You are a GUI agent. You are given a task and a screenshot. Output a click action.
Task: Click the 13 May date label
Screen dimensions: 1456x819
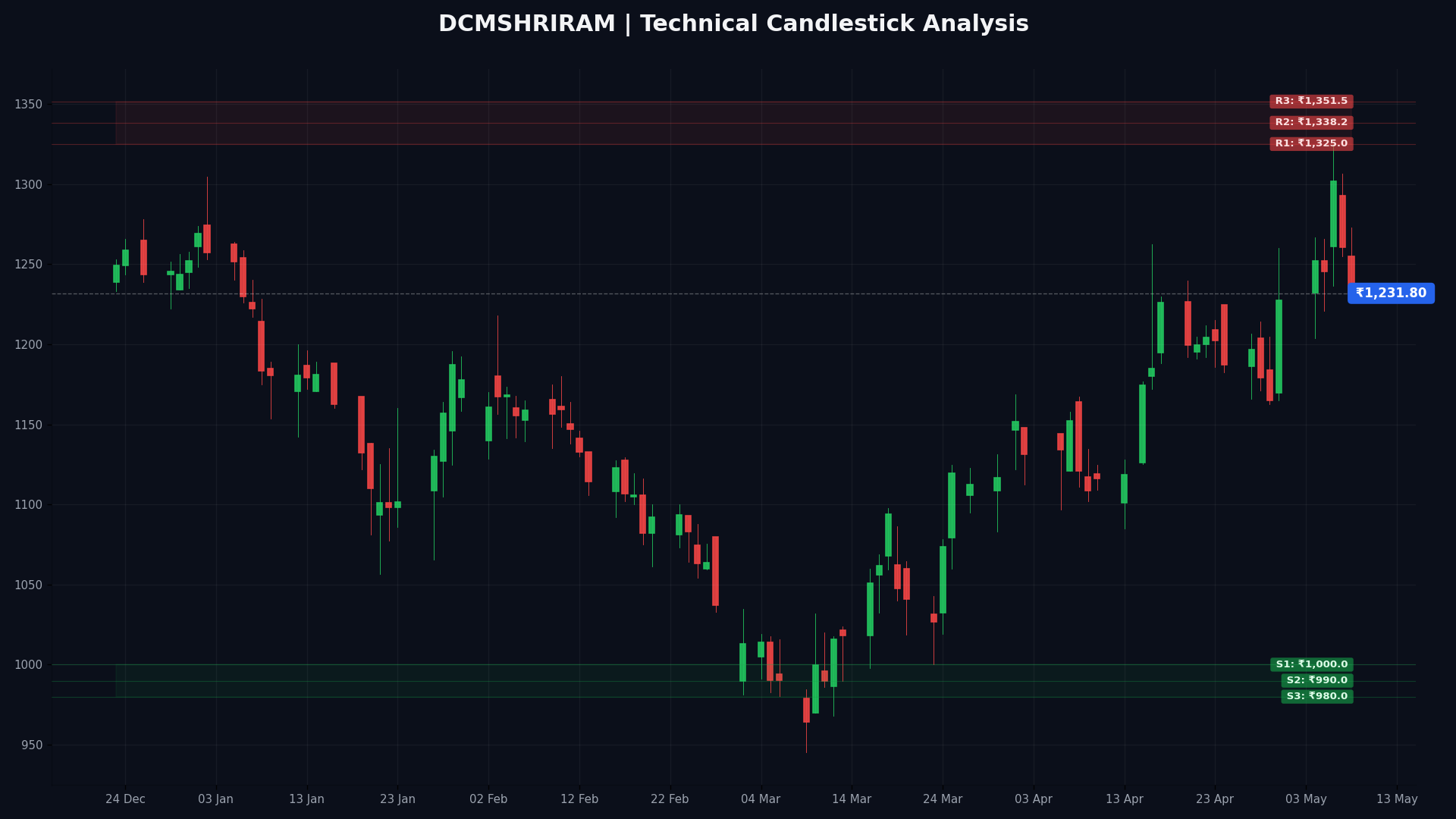[x=1397, y=799]
